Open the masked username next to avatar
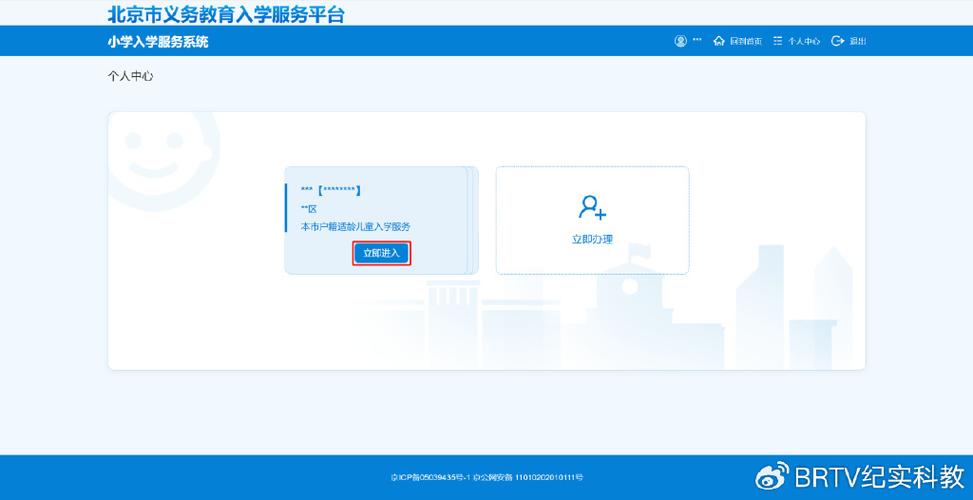 [697, 41]
